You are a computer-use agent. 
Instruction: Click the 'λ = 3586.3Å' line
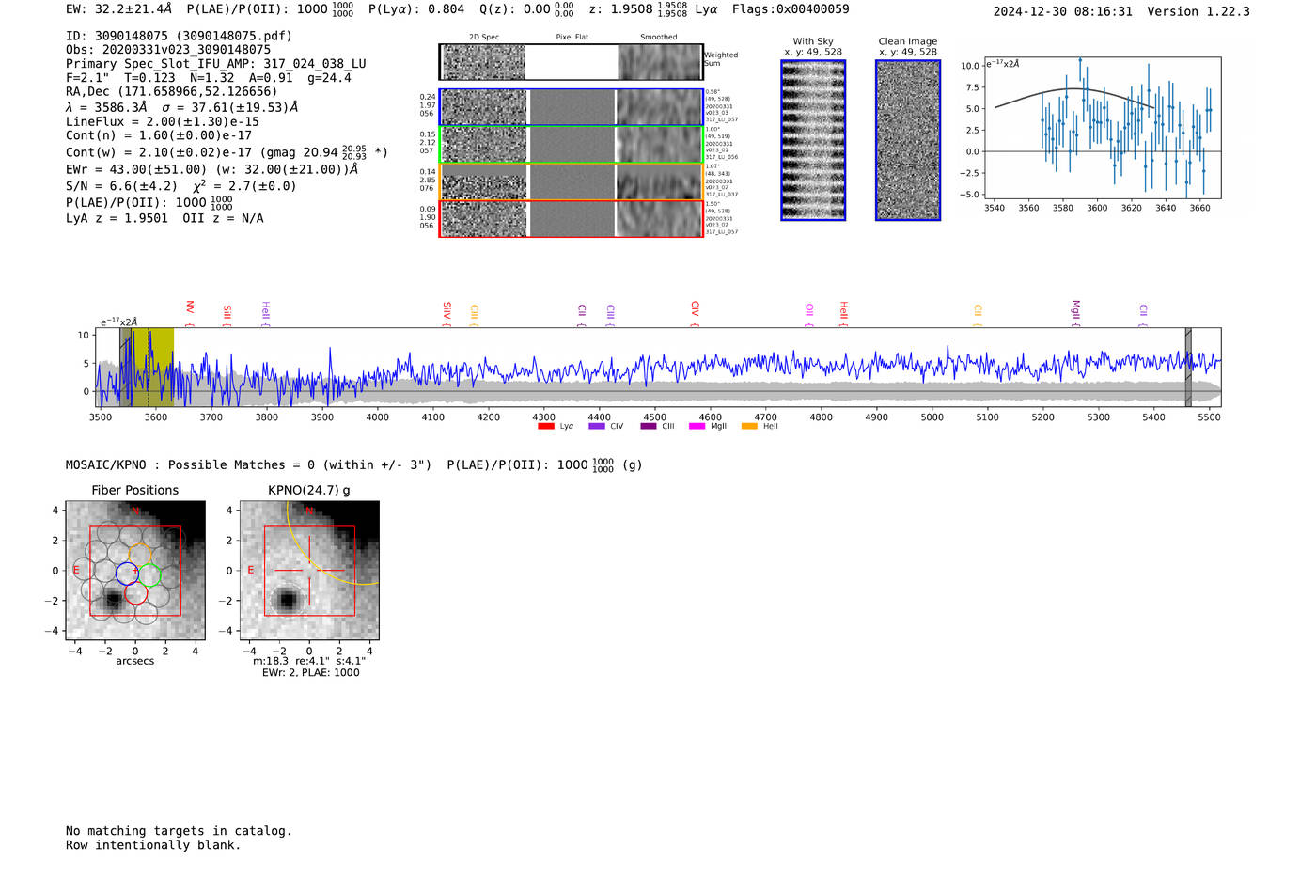(181, 107)
